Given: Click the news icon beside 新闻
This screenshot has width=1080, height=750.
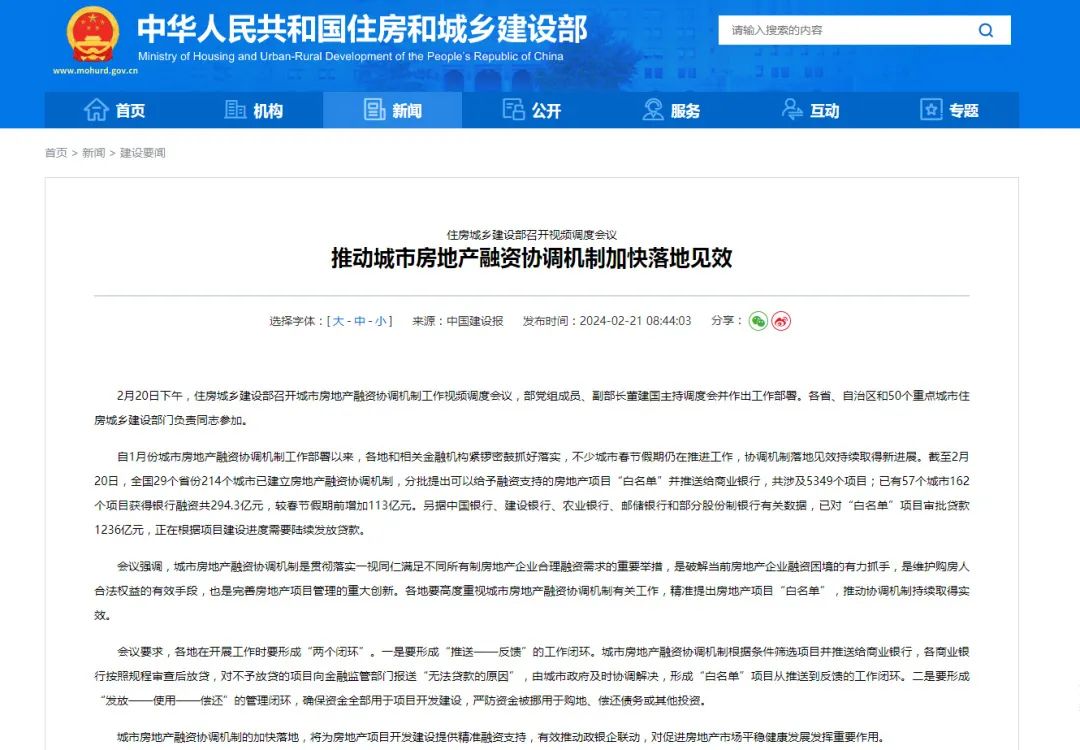Looking at the screenshot, I should pyautogui.click(x=374, y=110).
